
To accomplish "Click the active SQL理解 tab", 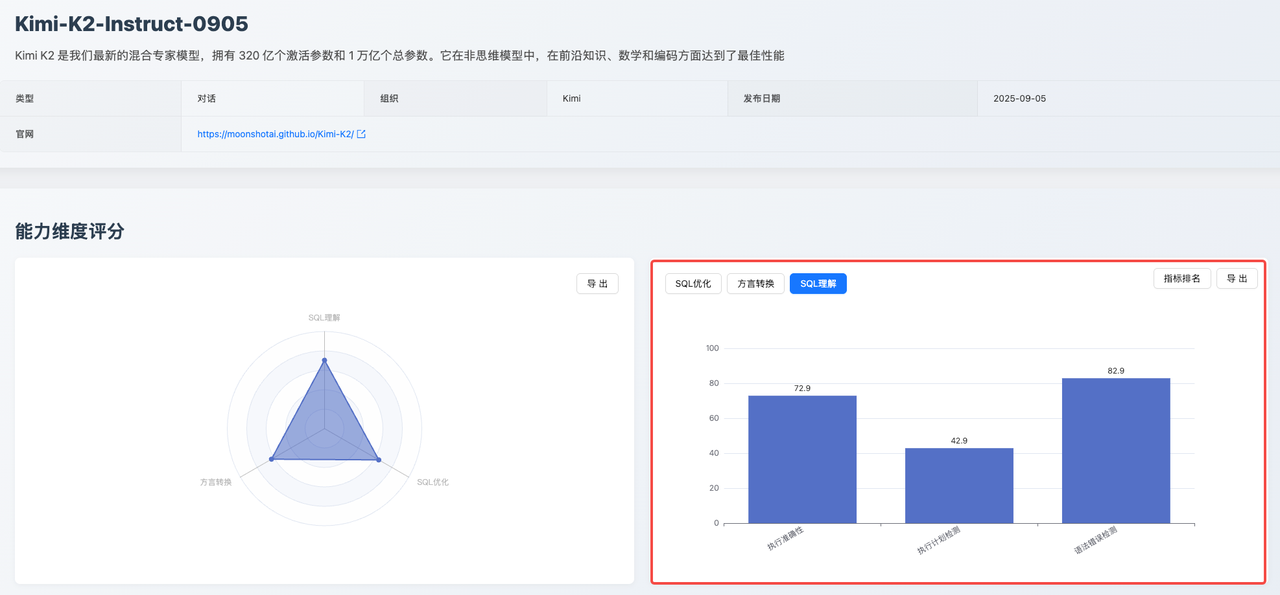I will pyautogui.click(x=818, y=284).
